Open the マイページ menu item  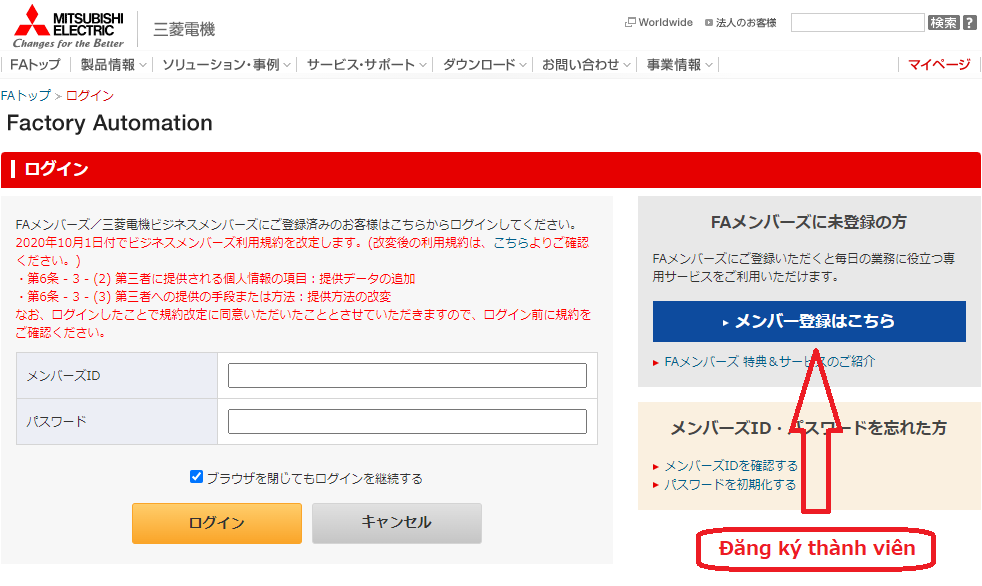(939, 65)
